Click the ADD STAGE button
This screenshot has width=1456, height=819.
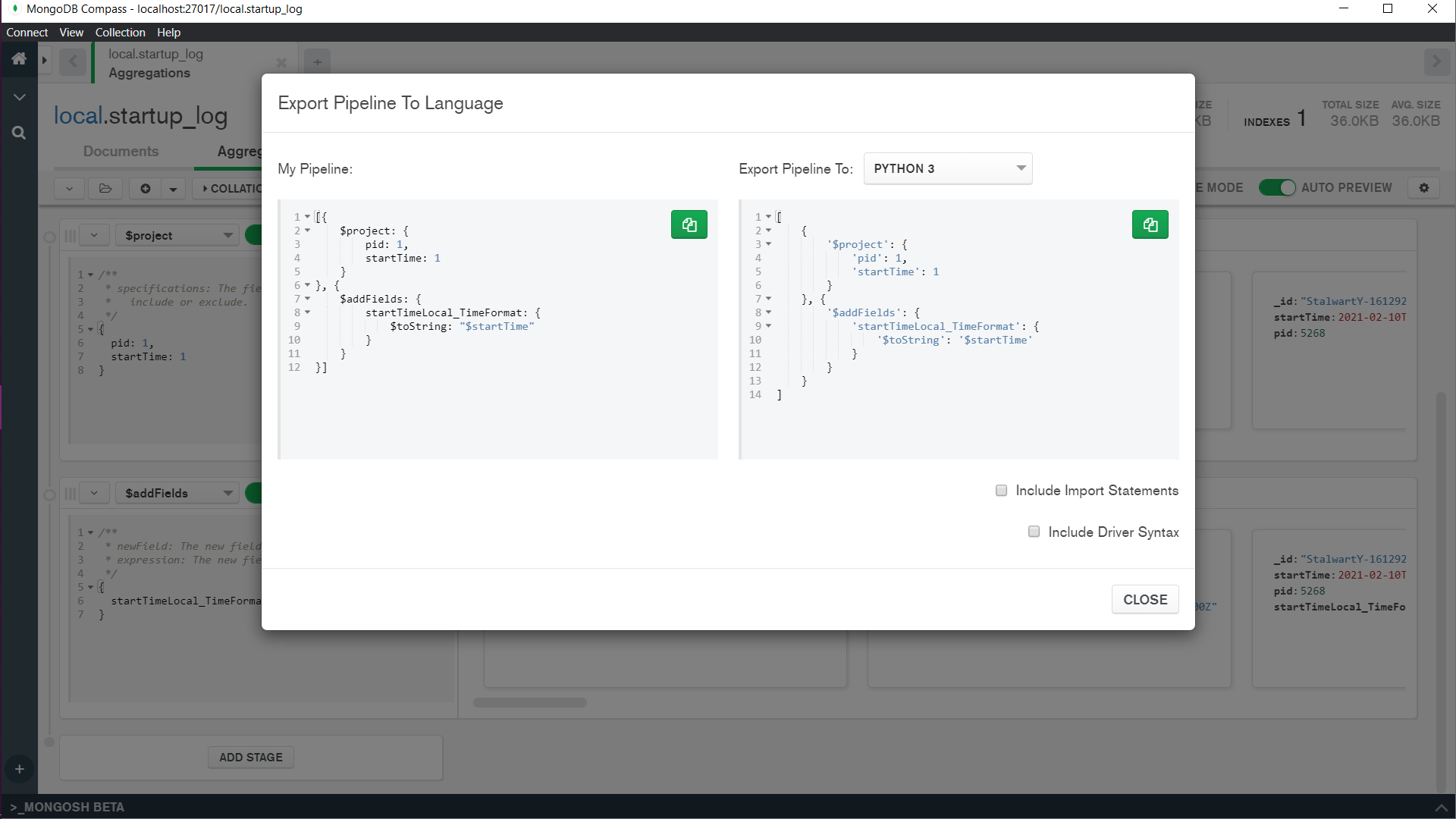[251, 757]
